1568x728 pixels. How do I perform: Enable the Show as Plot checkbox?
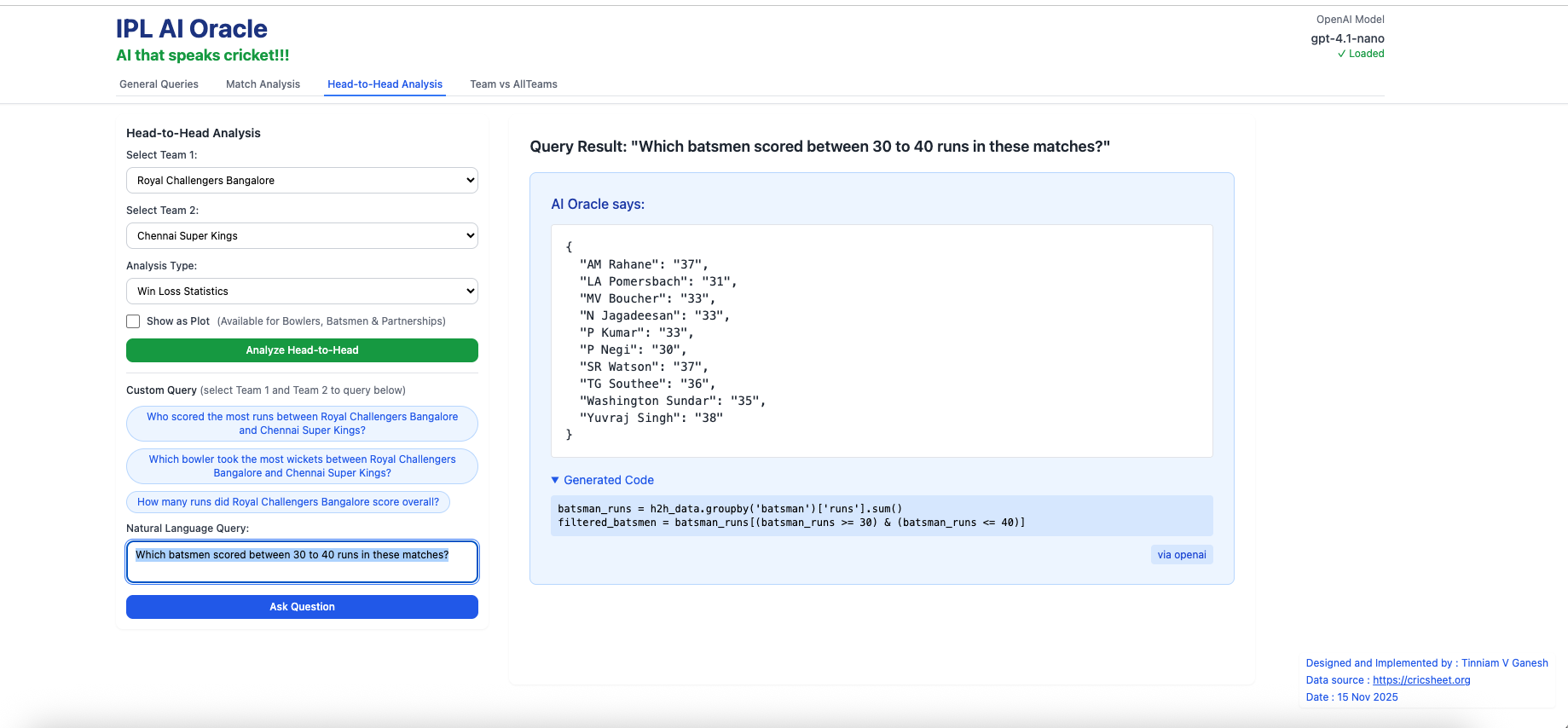coord(134,321)
